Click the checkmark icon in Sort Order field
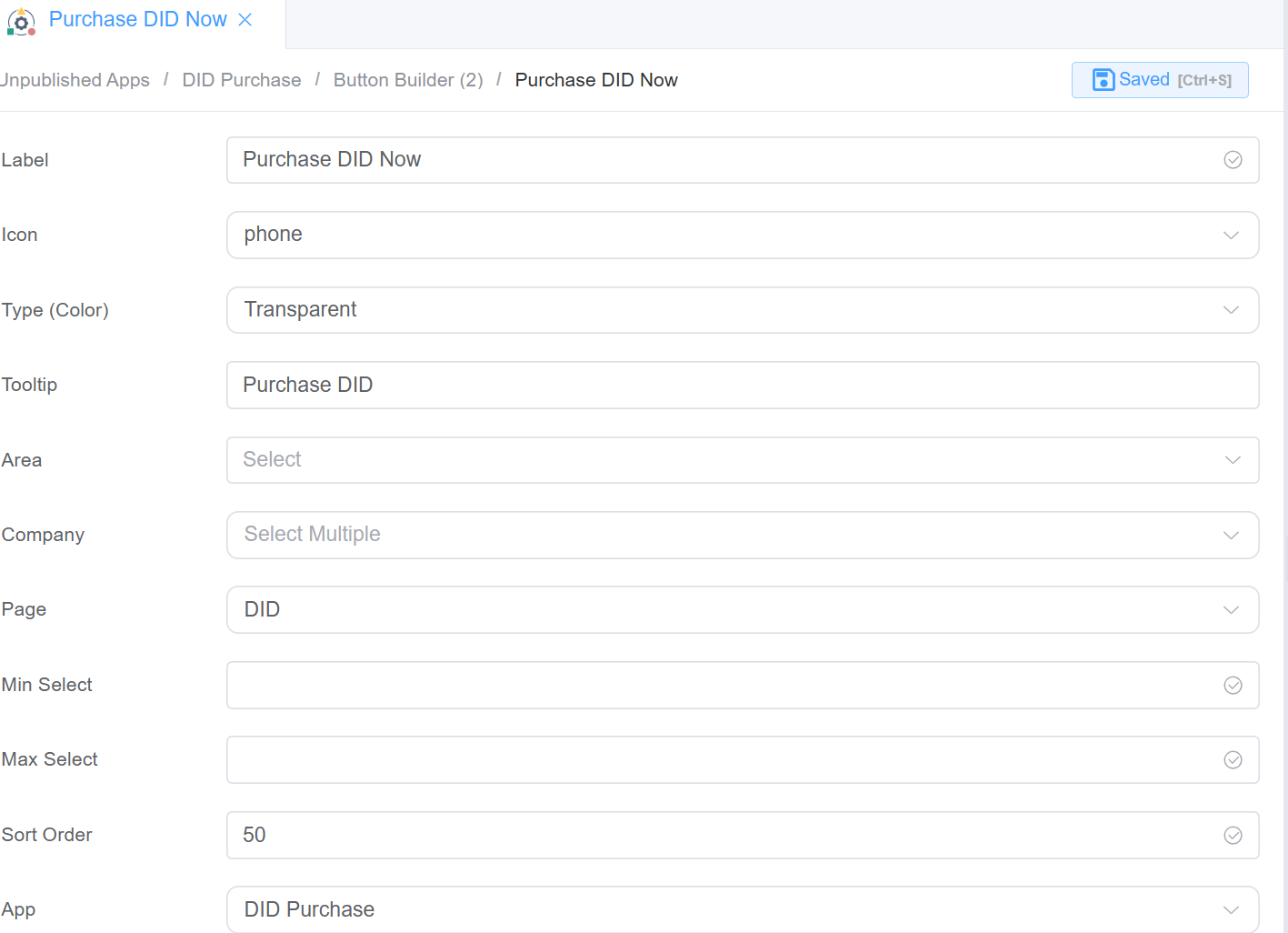Screen dimensions: 1288x933 tap(1233, 836)
